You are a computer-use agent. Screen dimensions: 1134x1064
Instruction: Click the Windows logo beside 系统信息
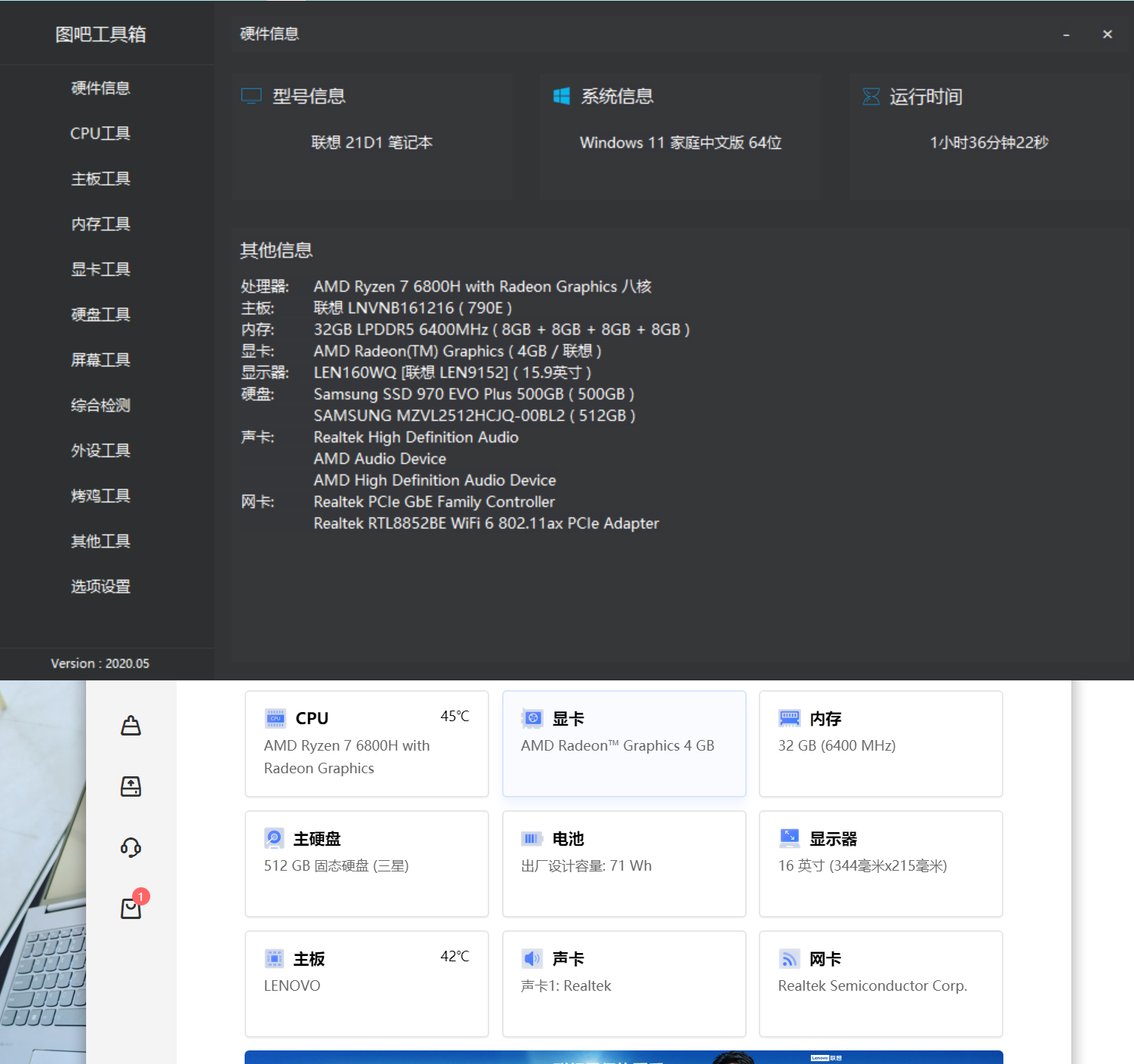561,96
